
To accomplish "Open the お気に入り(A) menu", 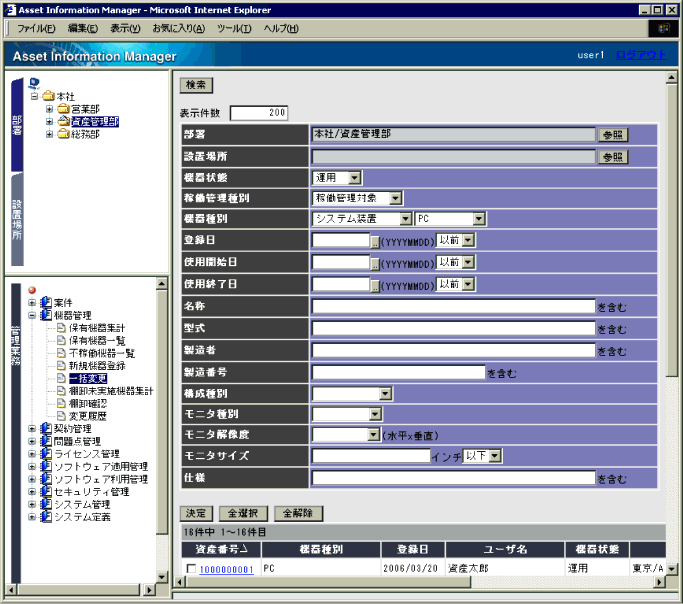I will click(x=177, y=28).
